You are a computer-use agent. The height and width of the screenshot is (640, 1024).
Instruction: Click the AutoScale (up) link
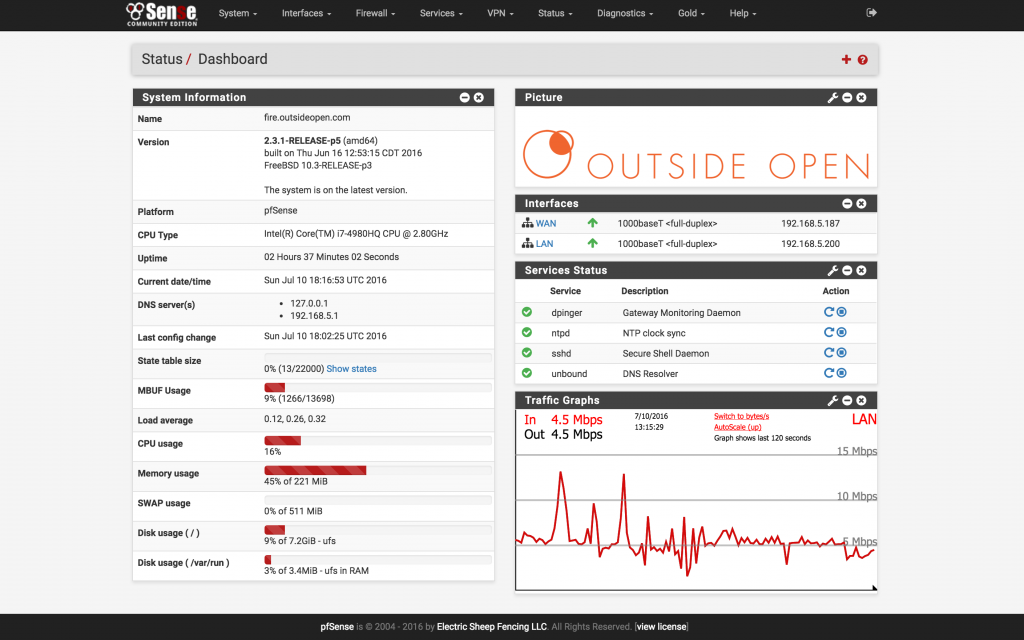click(737, 427)
